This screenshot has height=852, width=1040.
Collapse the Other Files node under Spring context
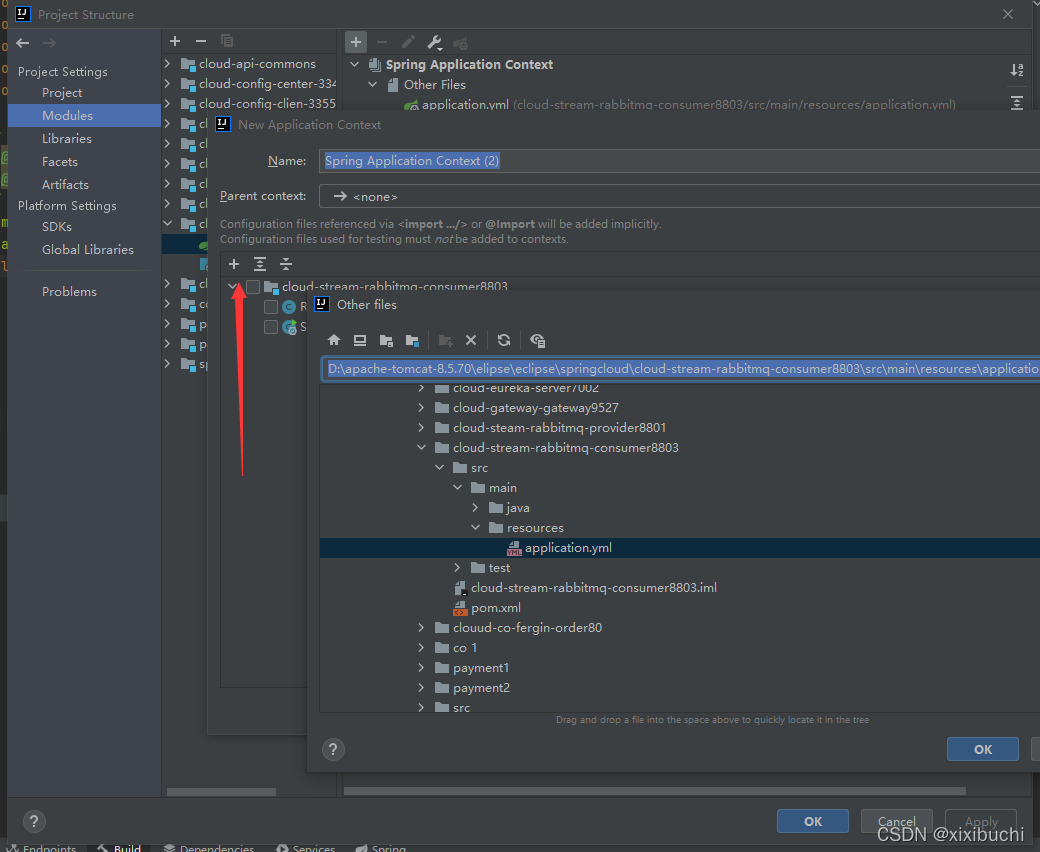373,84
